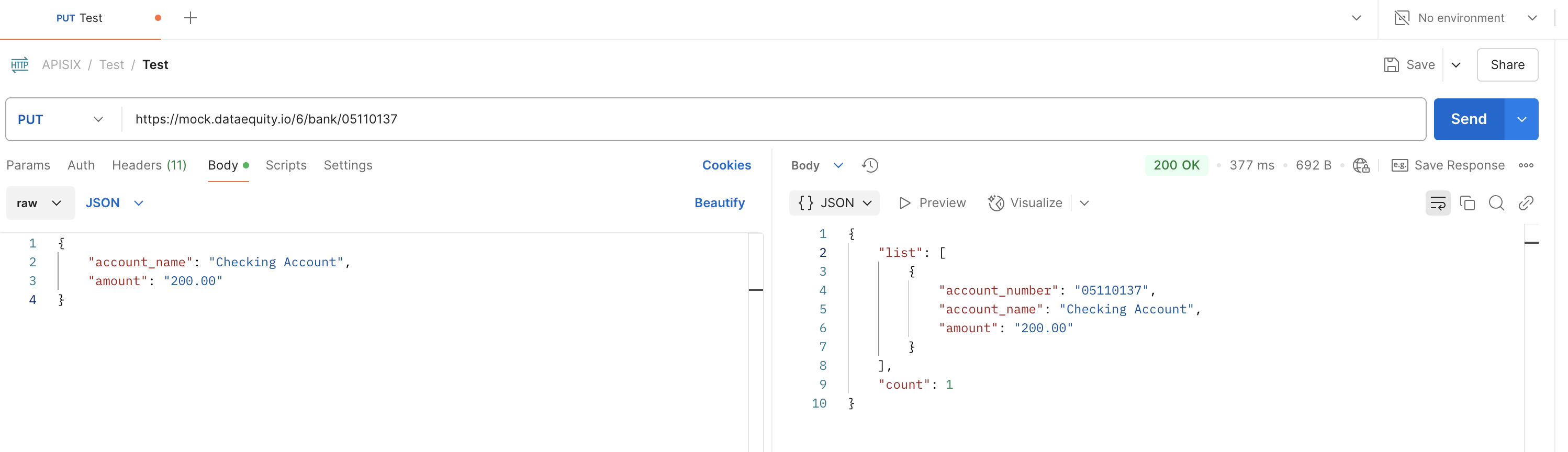This screenshot has width=1568, height=452.
Task: Click the Share button
Action: pyautogui.click(x=1507, y=65)
